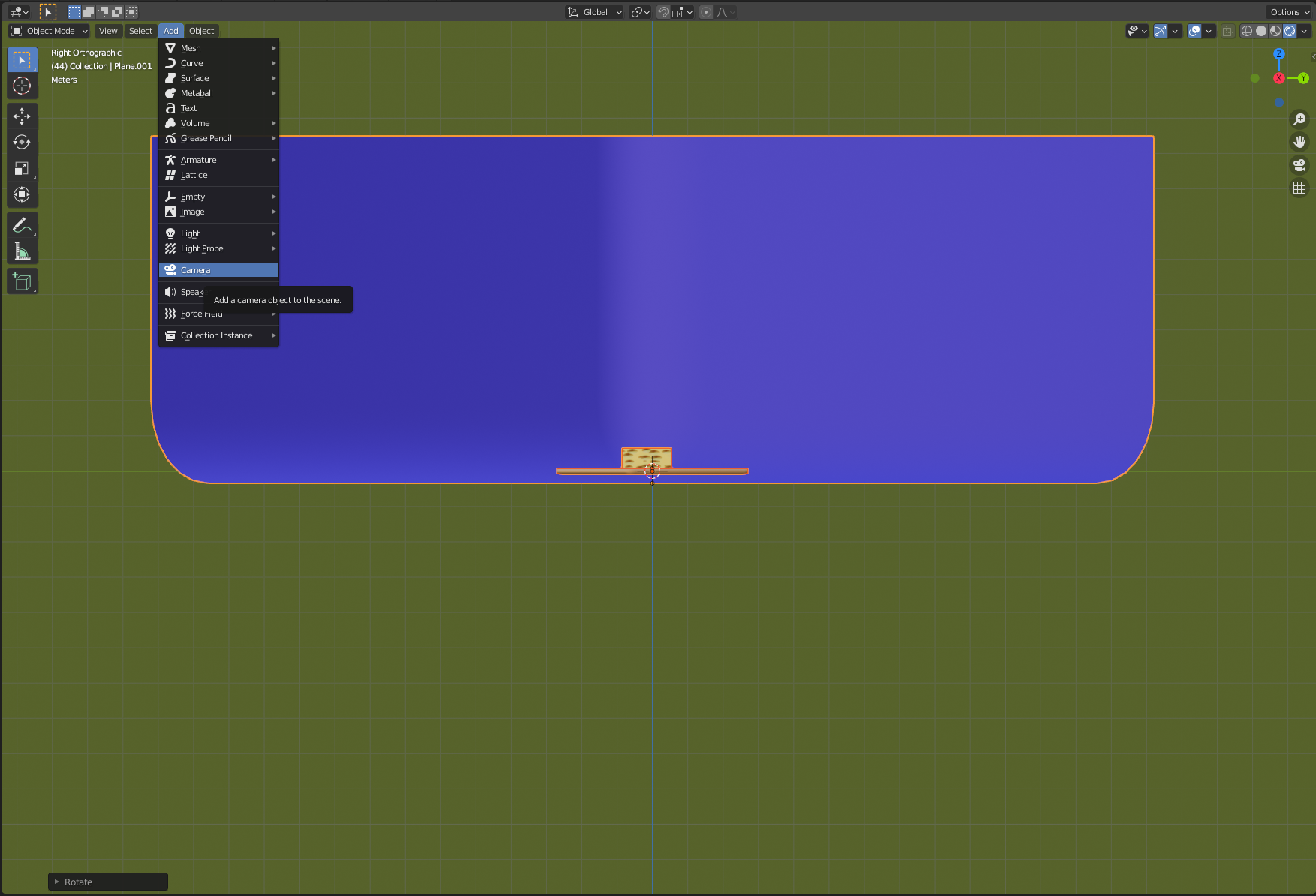Select the Select Box tool in the toolbar
Screen dimensions: 1316x896
[x=22, y=60]
